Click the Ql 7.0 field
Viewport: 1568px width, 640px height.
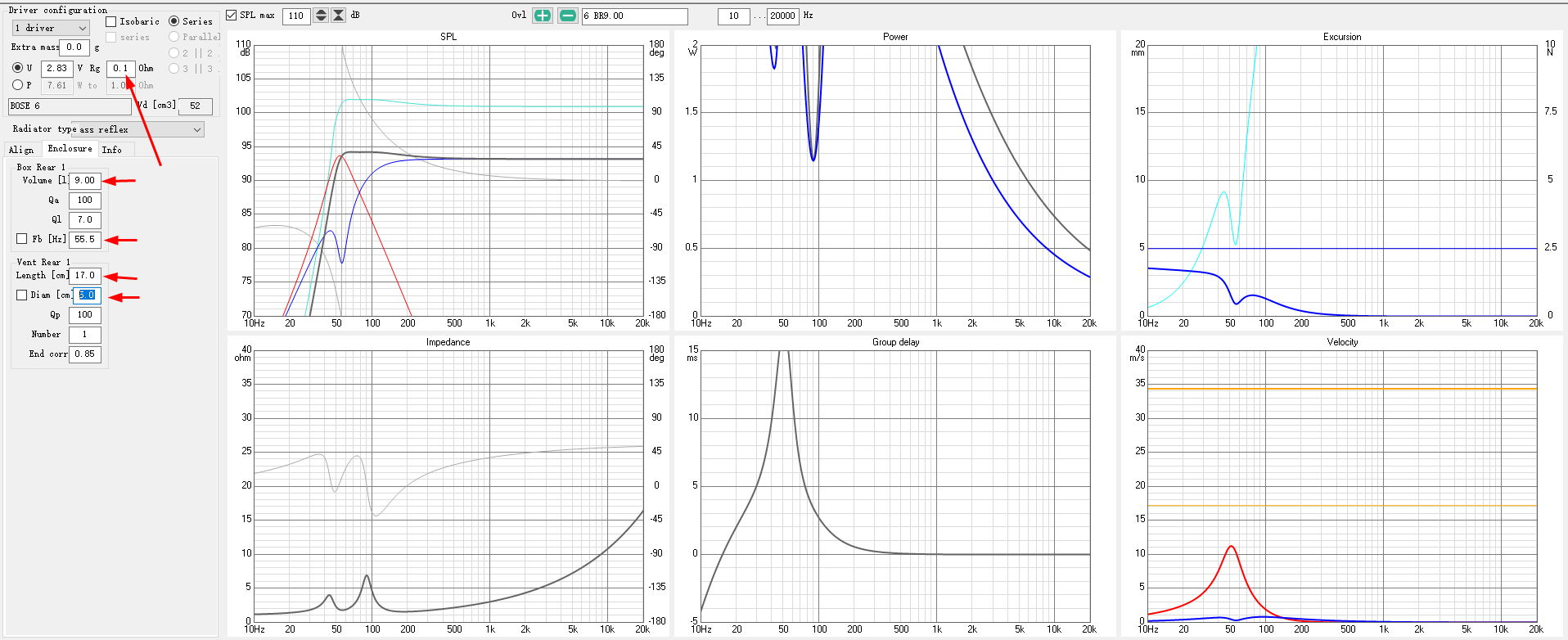(x=85, y=220)
